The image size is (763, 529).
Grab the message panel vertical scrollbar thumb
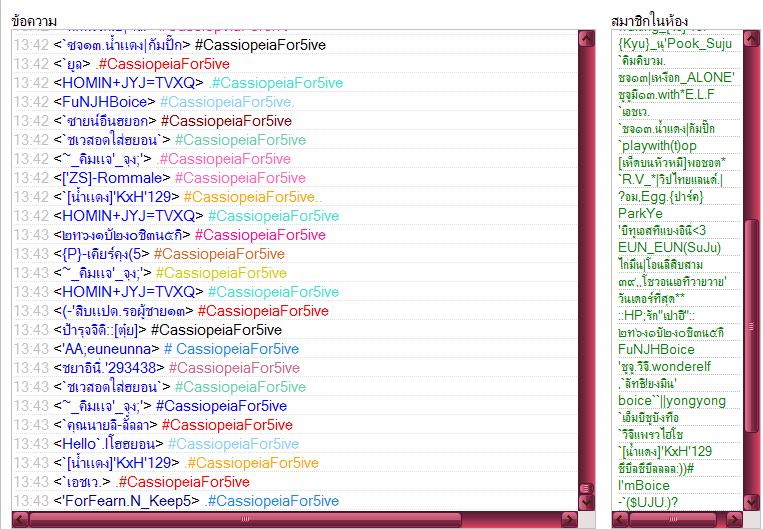pos(586,488)
